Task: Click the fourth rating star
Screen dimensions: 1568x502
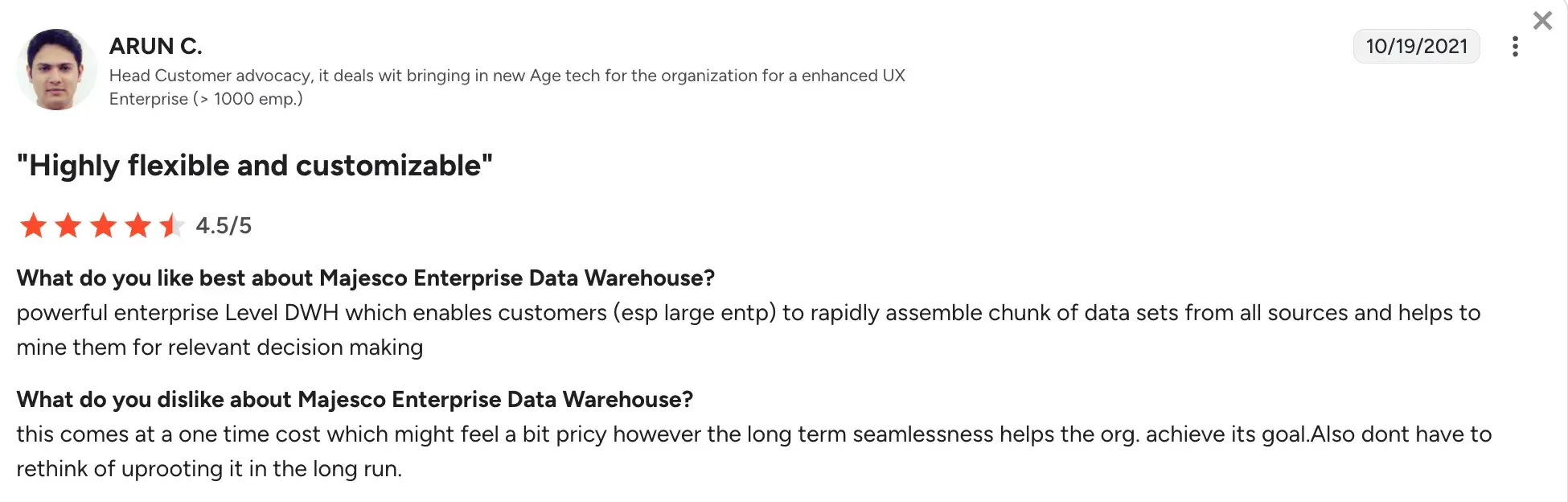Action: (x=138, y=225)
